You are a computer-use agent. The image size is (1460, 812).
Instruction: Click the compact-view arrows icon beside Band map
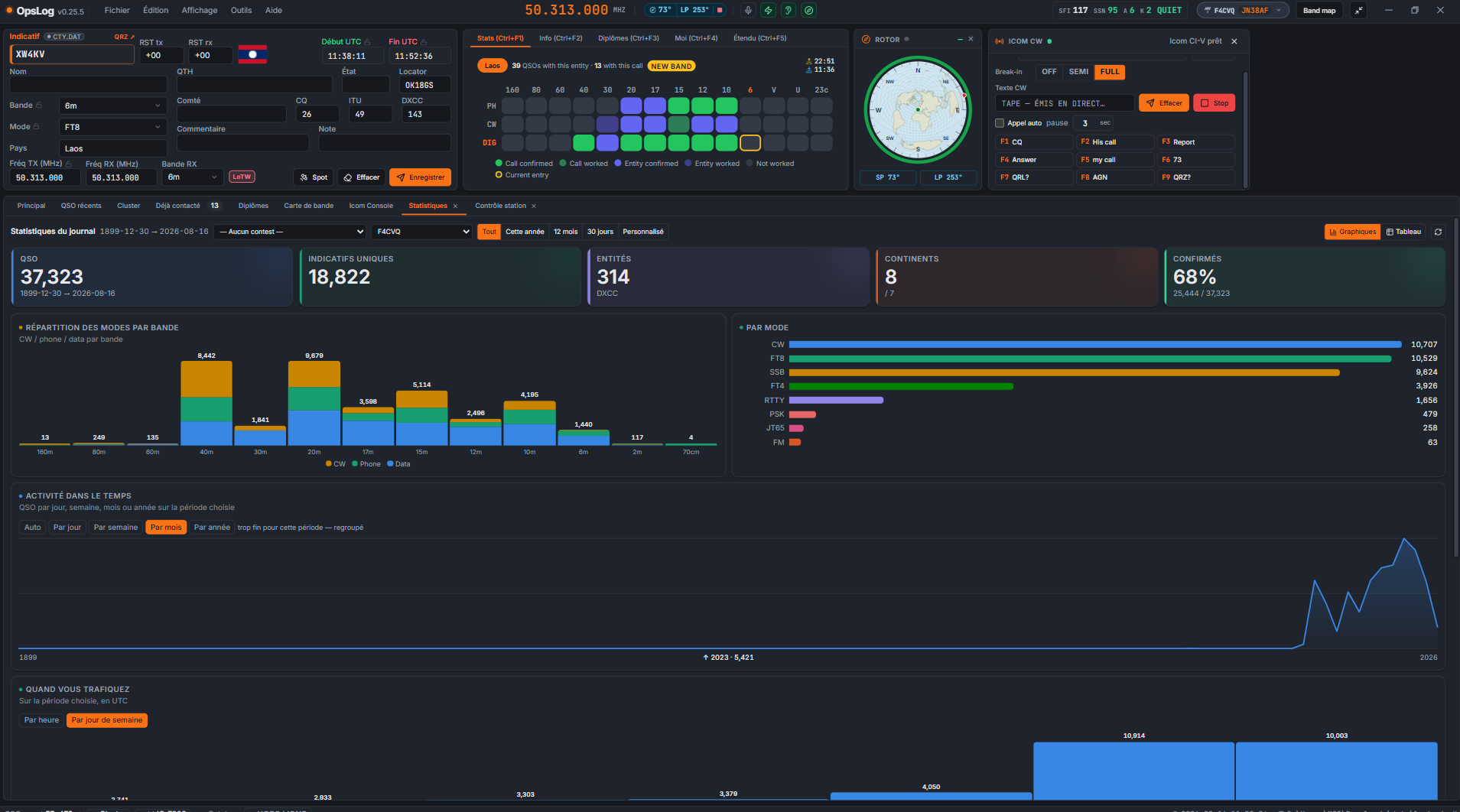pyautogui.click(x=1358, y=10)
